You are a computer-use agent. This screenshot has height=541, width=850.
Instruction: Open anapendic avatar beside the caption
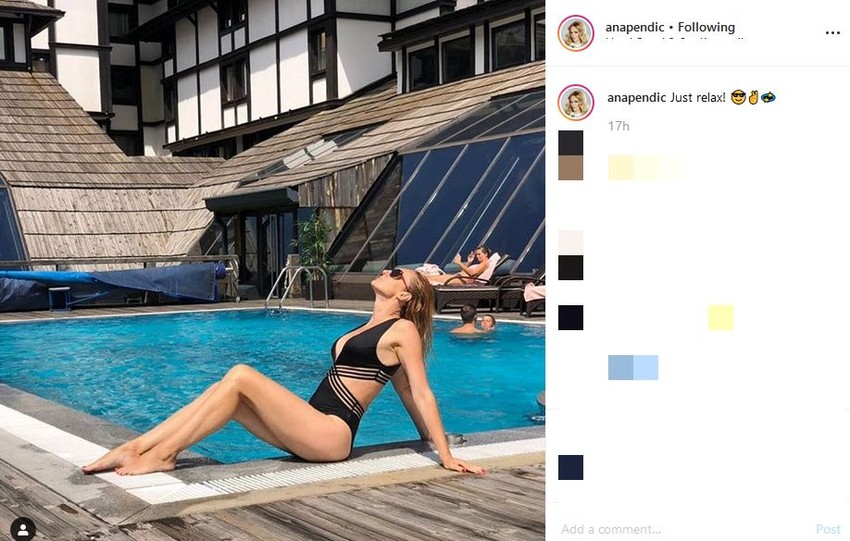coord(576,102)
